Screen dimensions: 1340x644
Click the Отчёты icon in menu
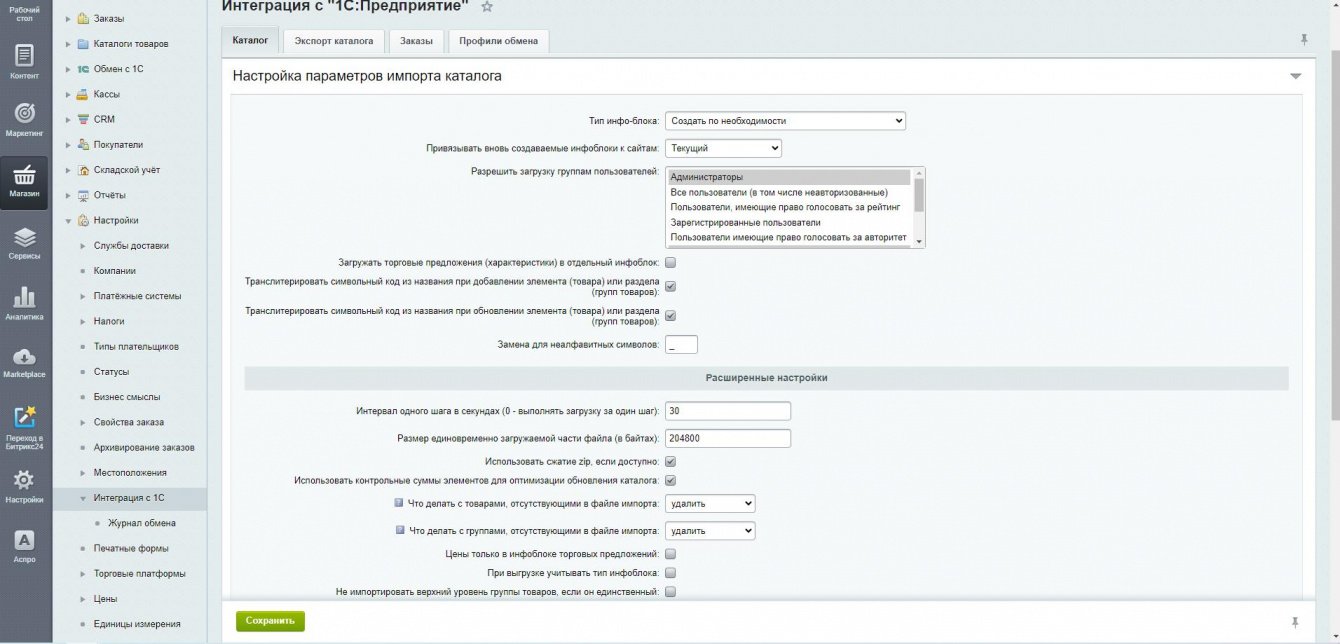[83, 195]
